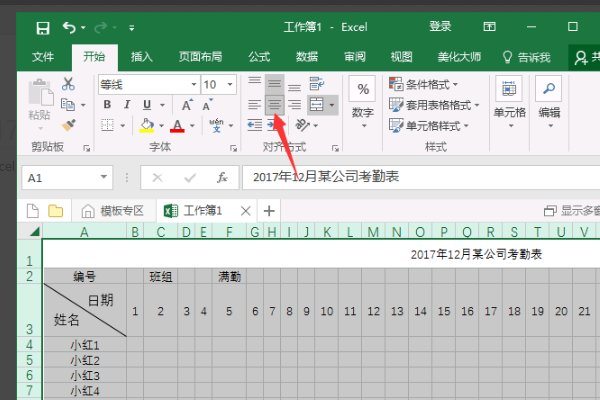Open the 美化大师 ribbon tab
Viewport: 600px width, 400px height.
tap(459, 57)
